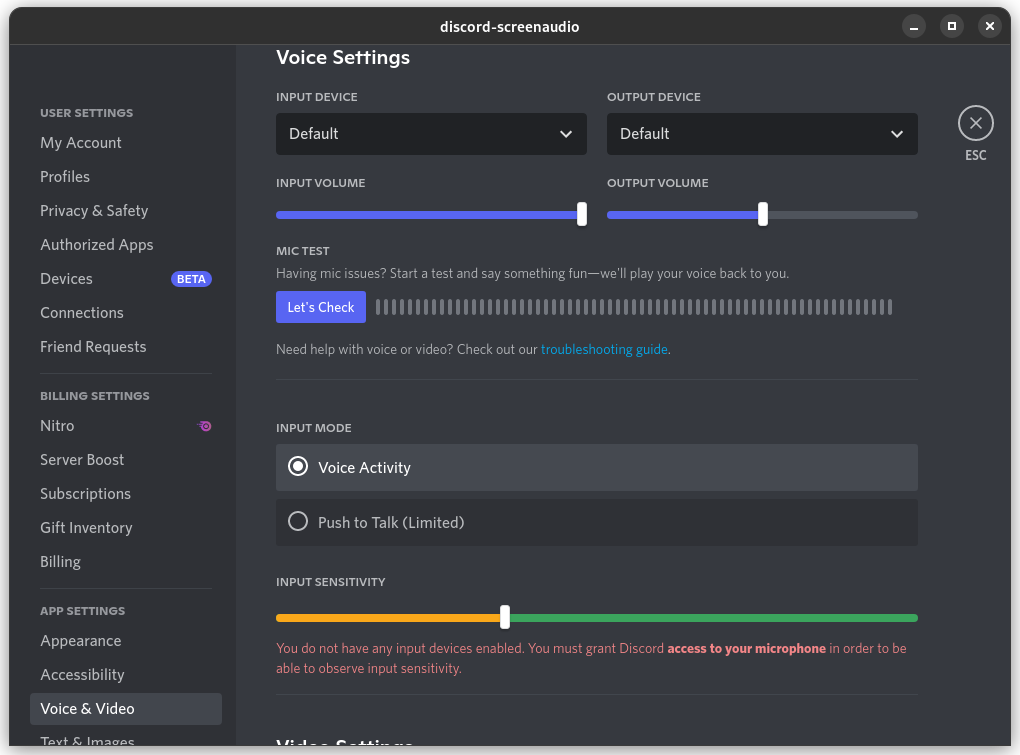This screenshot has width=1020, height=755.
Task: Click the BETA badge next to Devices
Action: pyautogui.click(x=191, y=279)
